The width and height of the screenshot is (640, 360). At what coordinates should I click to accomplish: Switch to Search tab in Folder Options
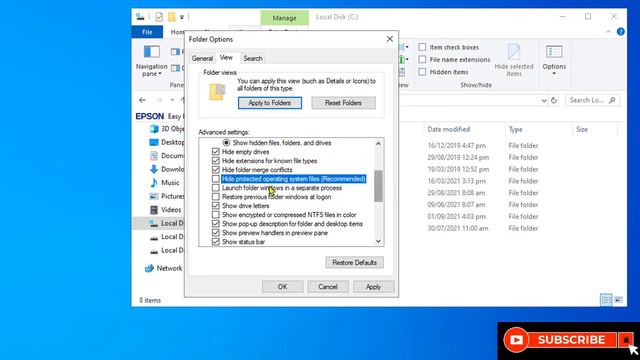click(x=253, y=58)
